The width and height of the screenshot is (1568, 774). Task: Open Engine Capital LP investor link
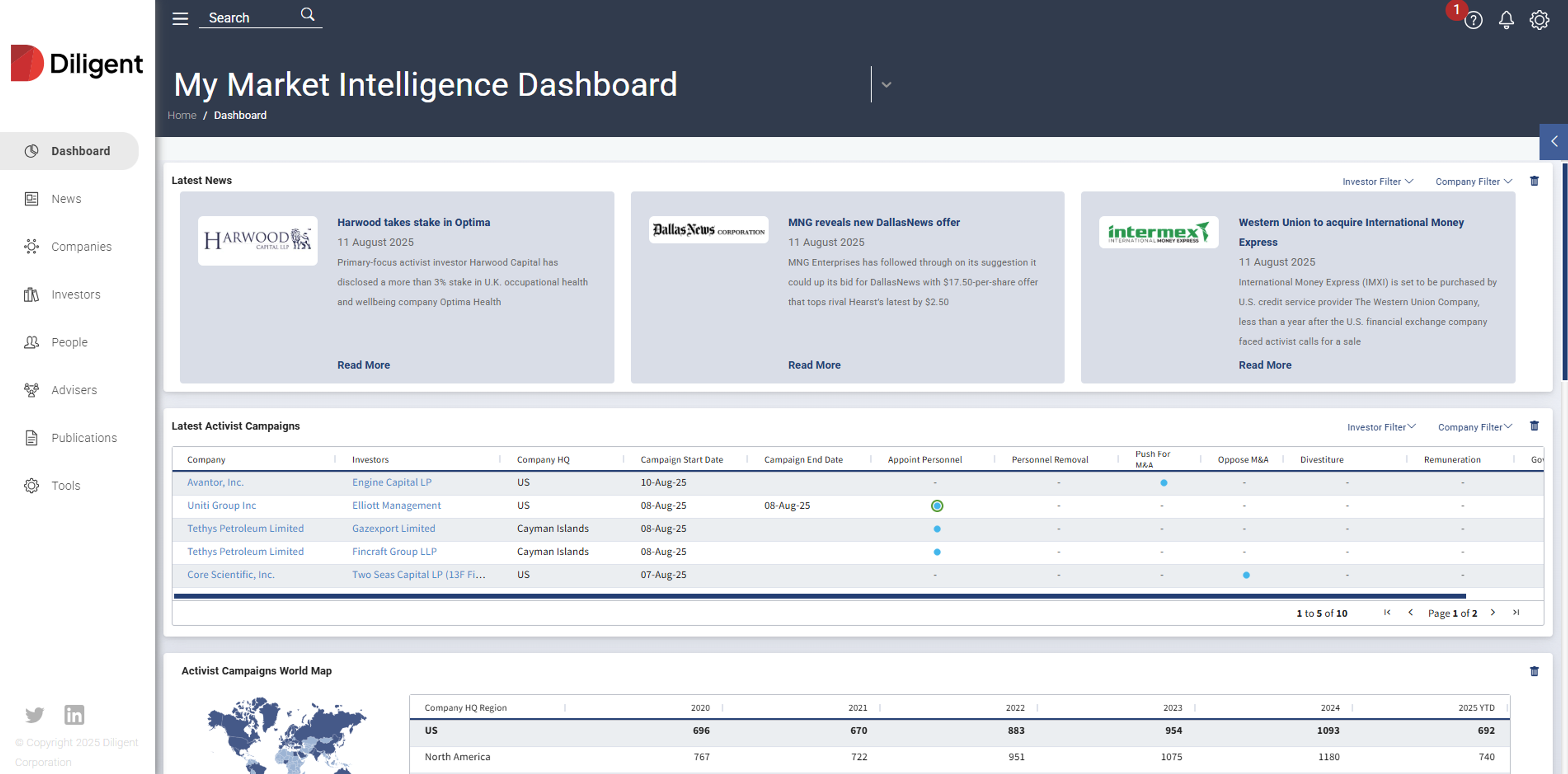pyautogui.click(x=392, y=482)
